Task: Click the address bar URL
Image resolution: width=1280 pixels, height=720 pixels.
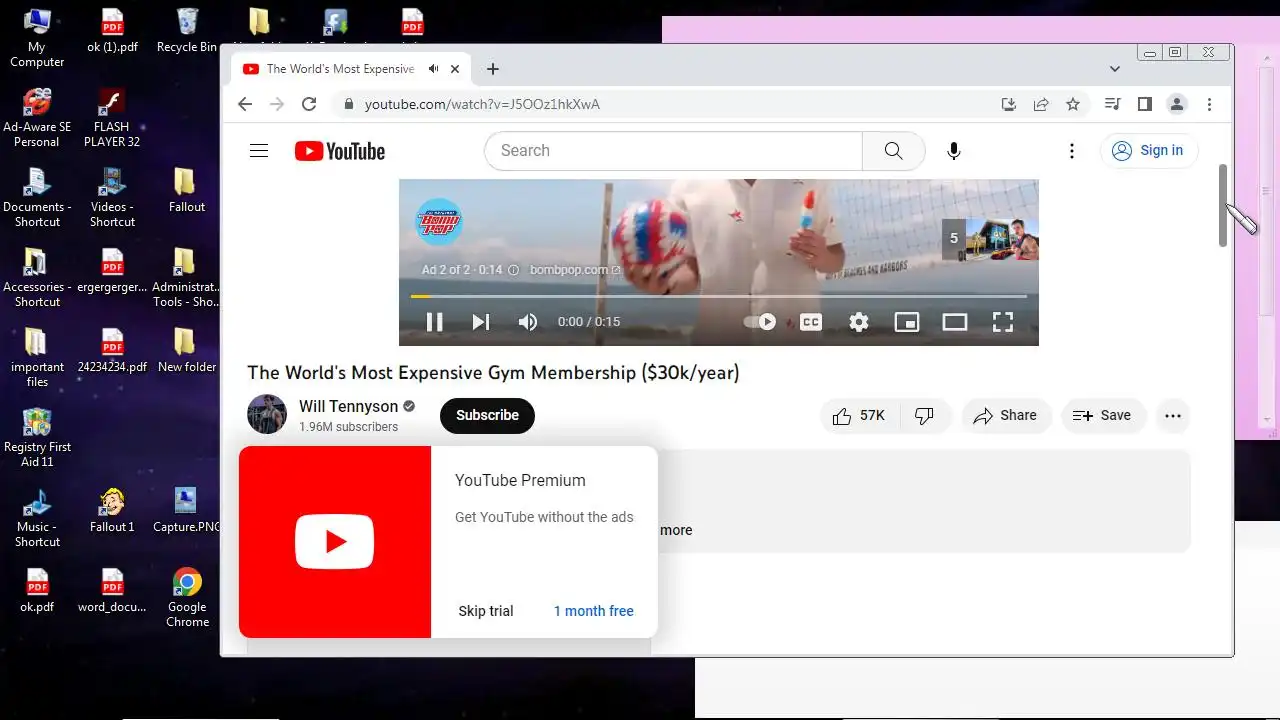Action: tap(482, 104)
